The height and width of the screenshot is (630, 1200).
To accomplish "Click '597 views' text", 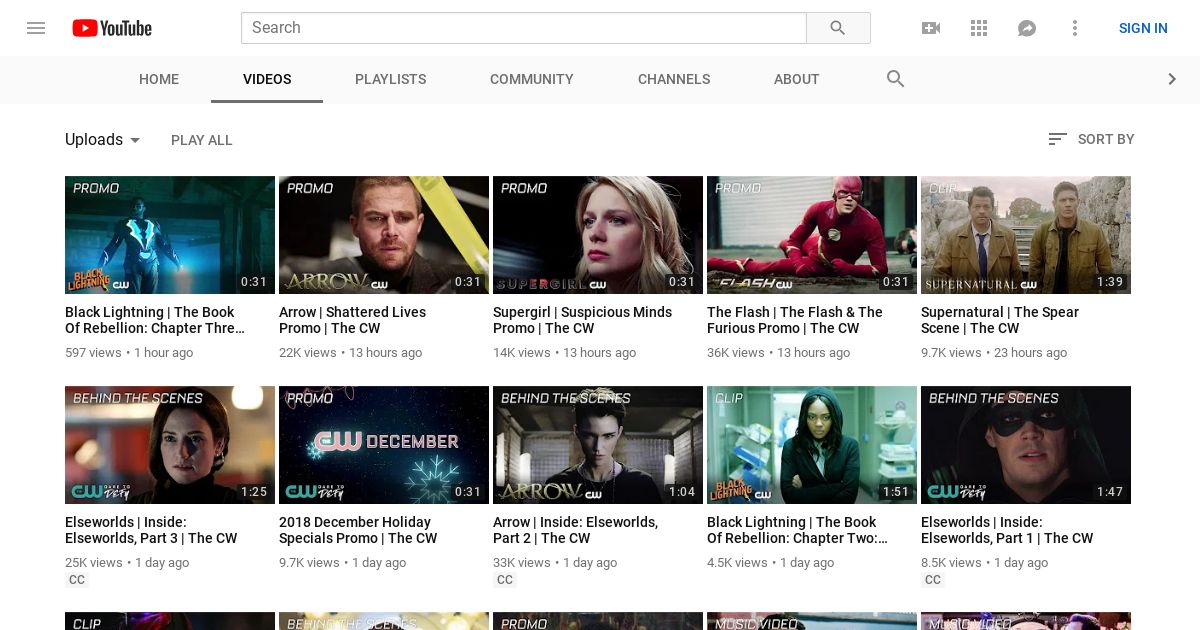I will click(x=93, y=353).
